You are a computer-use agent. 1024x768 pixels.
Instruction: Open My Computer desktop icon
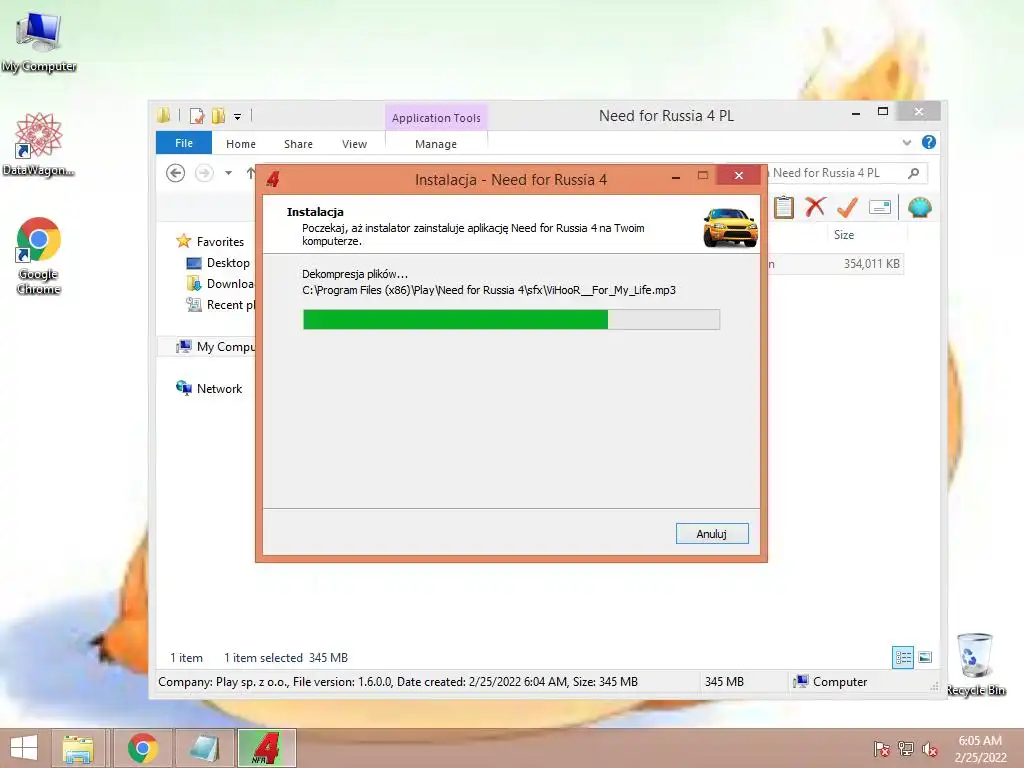click(39, 42)
